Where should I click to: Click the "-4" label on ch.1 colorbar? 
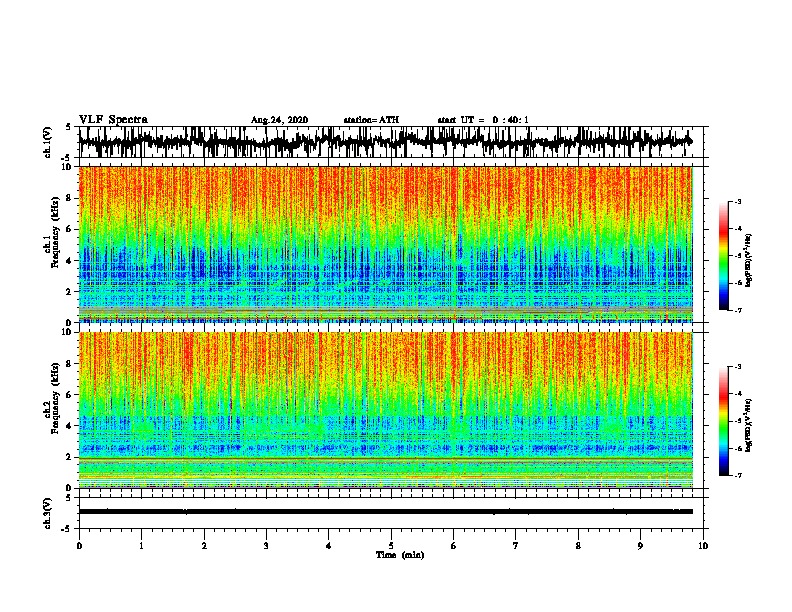click(x=737, y=229)
